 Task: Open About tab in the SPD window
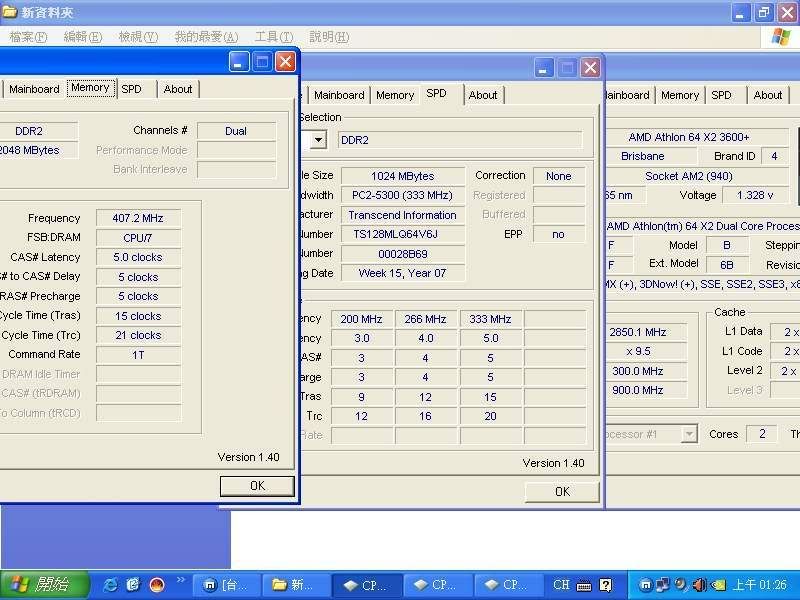[x=483, y=95]
